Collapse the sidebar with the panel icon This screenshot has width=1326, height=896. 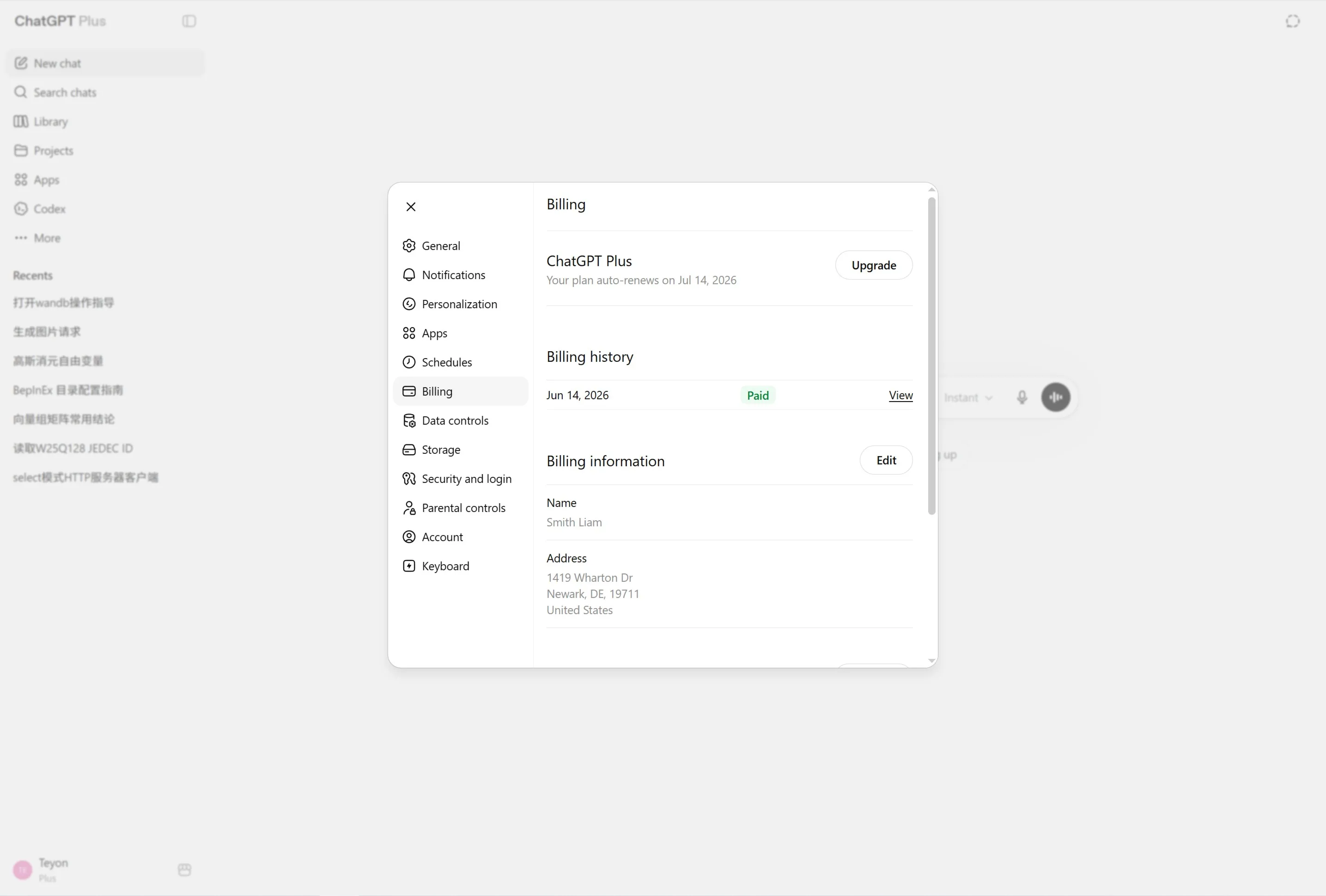[189, 21]
